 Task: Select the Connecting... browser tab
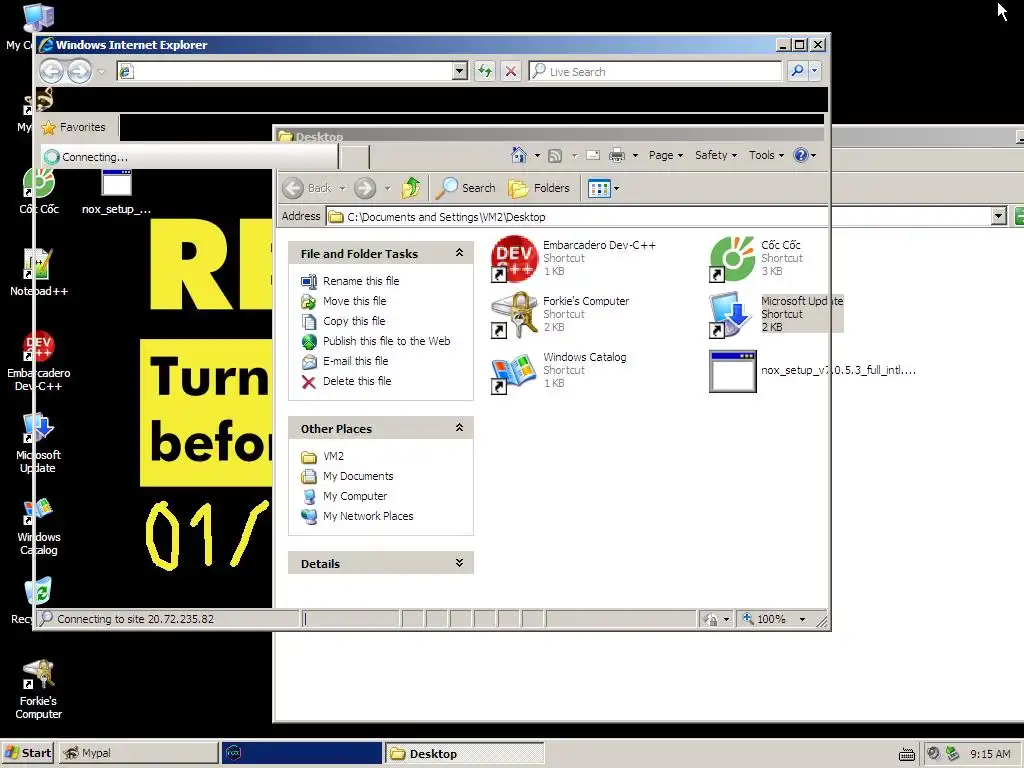pos(189,157)
